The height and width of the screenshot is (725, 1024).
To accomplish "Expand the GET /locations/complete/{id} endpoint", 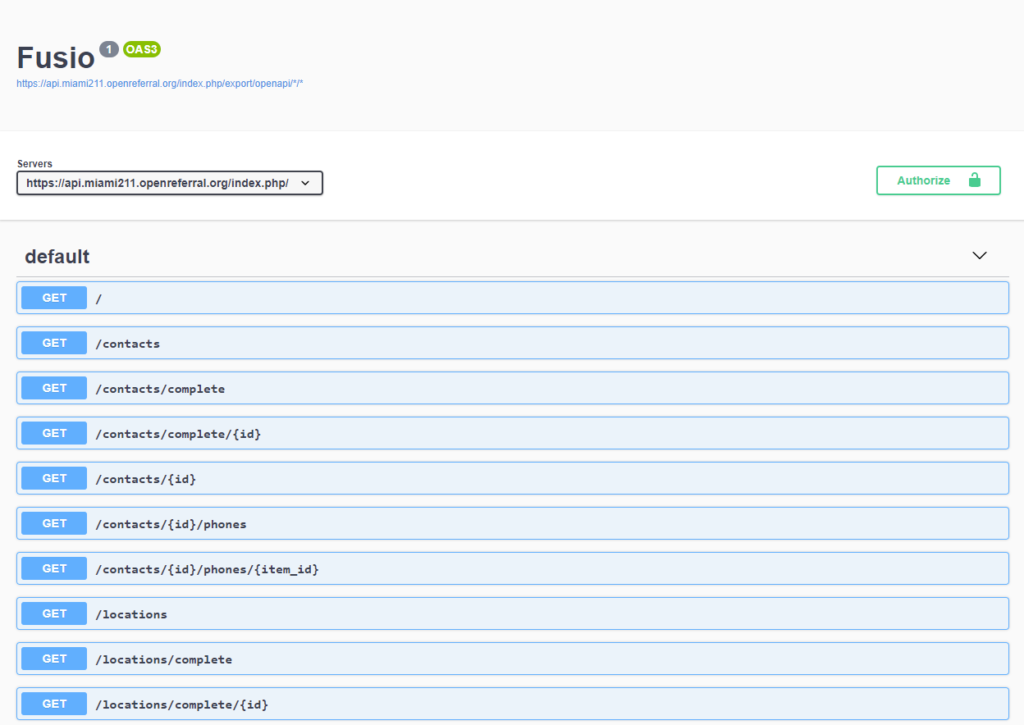I will pos(513,703).
